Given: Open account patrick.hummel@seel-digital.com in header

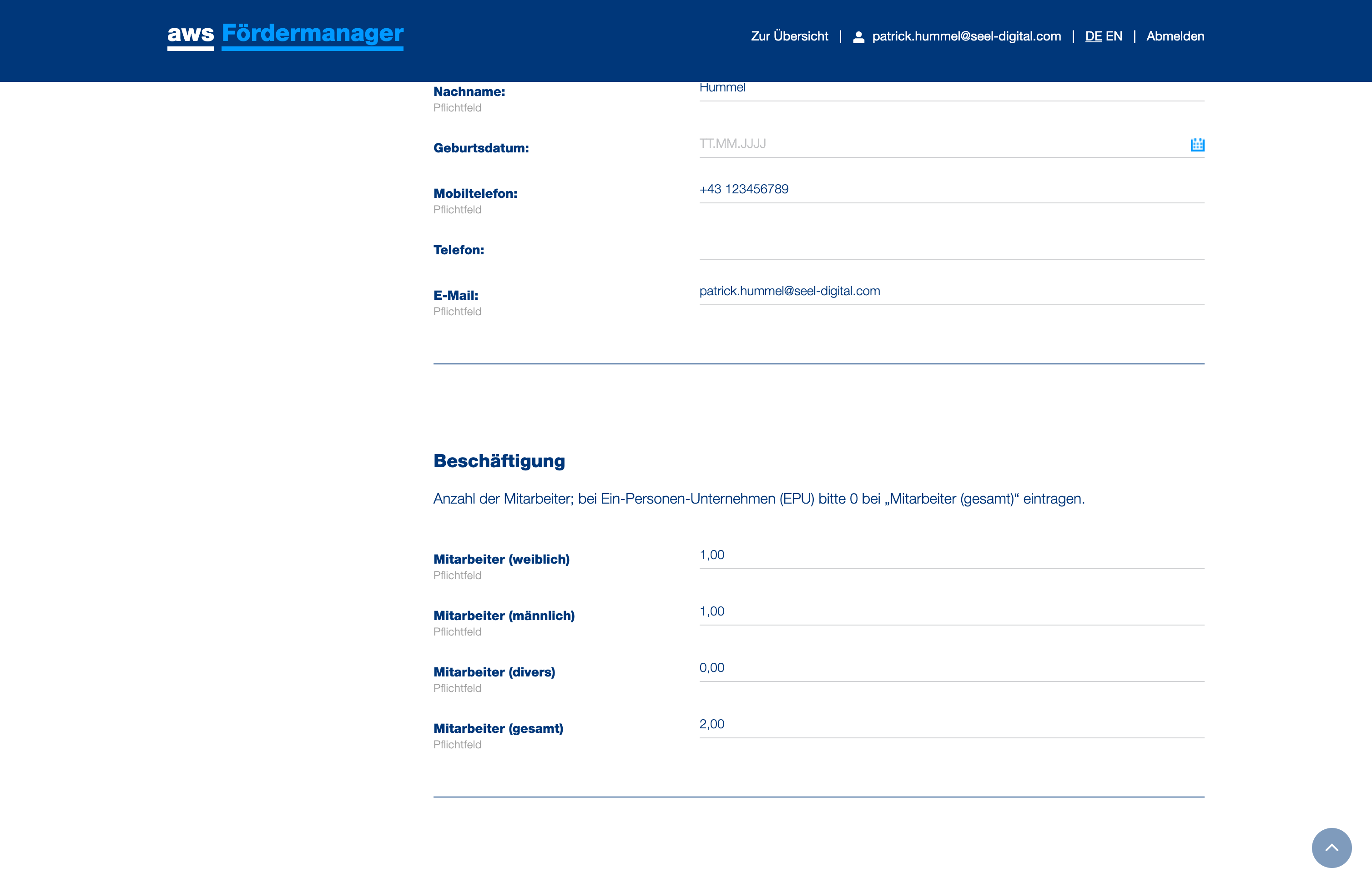Looking at the screenshot, I should (x=966, y=36).
